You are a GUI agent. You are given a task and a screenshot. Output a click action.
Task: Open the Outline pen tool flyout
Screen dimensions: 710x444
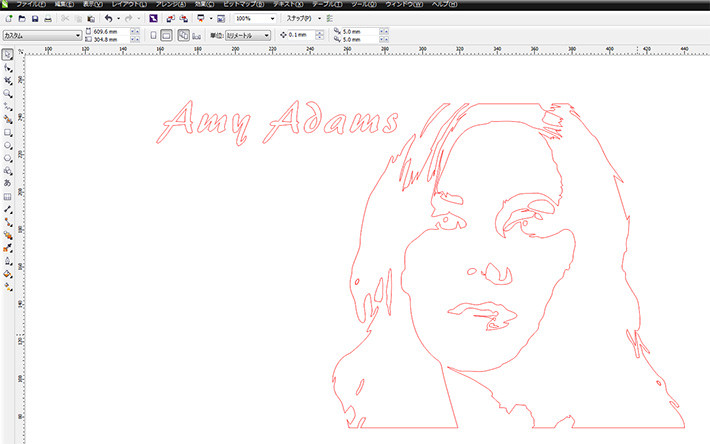pyautogui.click(x=8, y=261)
